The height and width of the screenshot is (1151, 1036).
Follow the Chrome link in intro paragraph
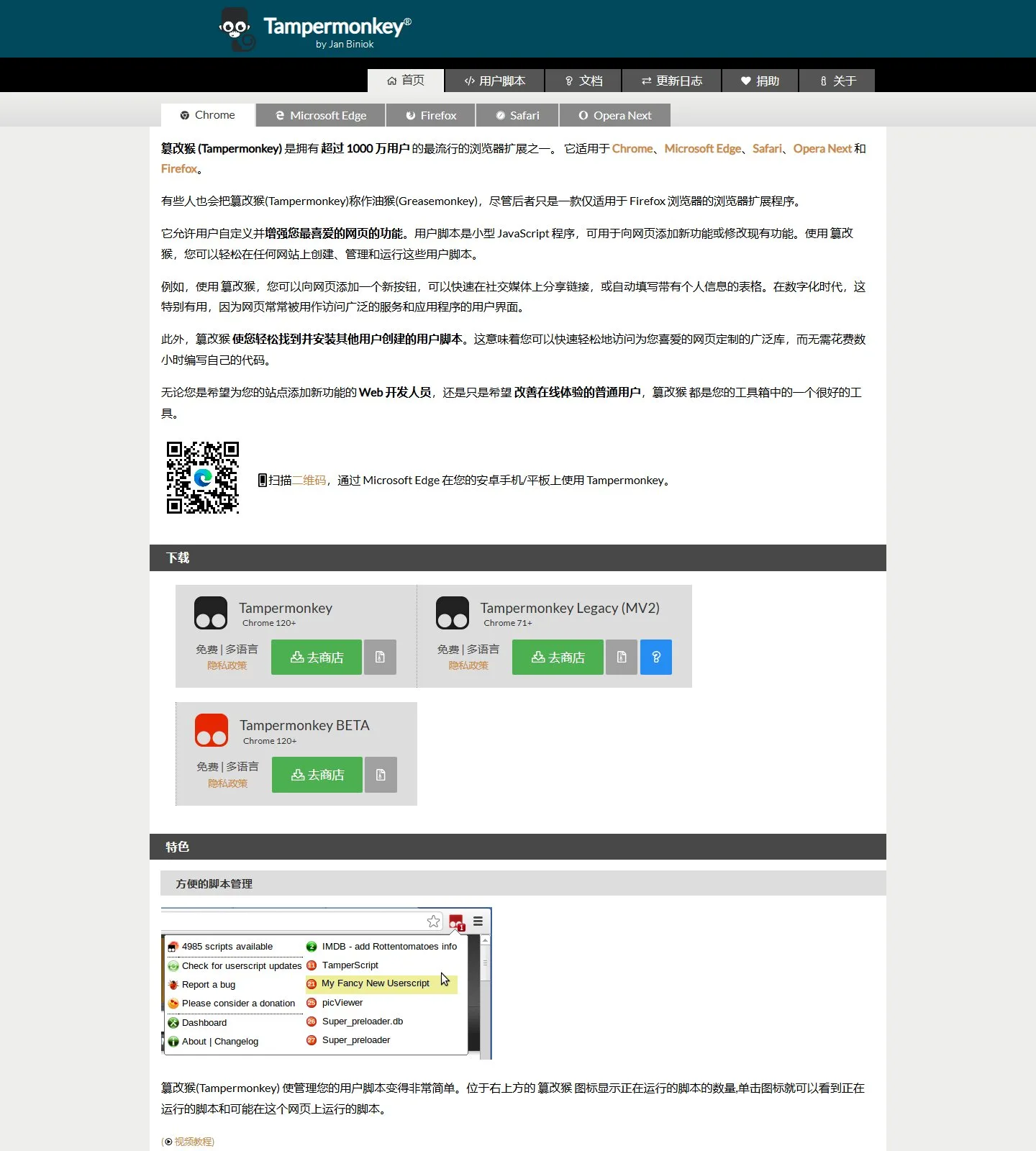[632, 148]
